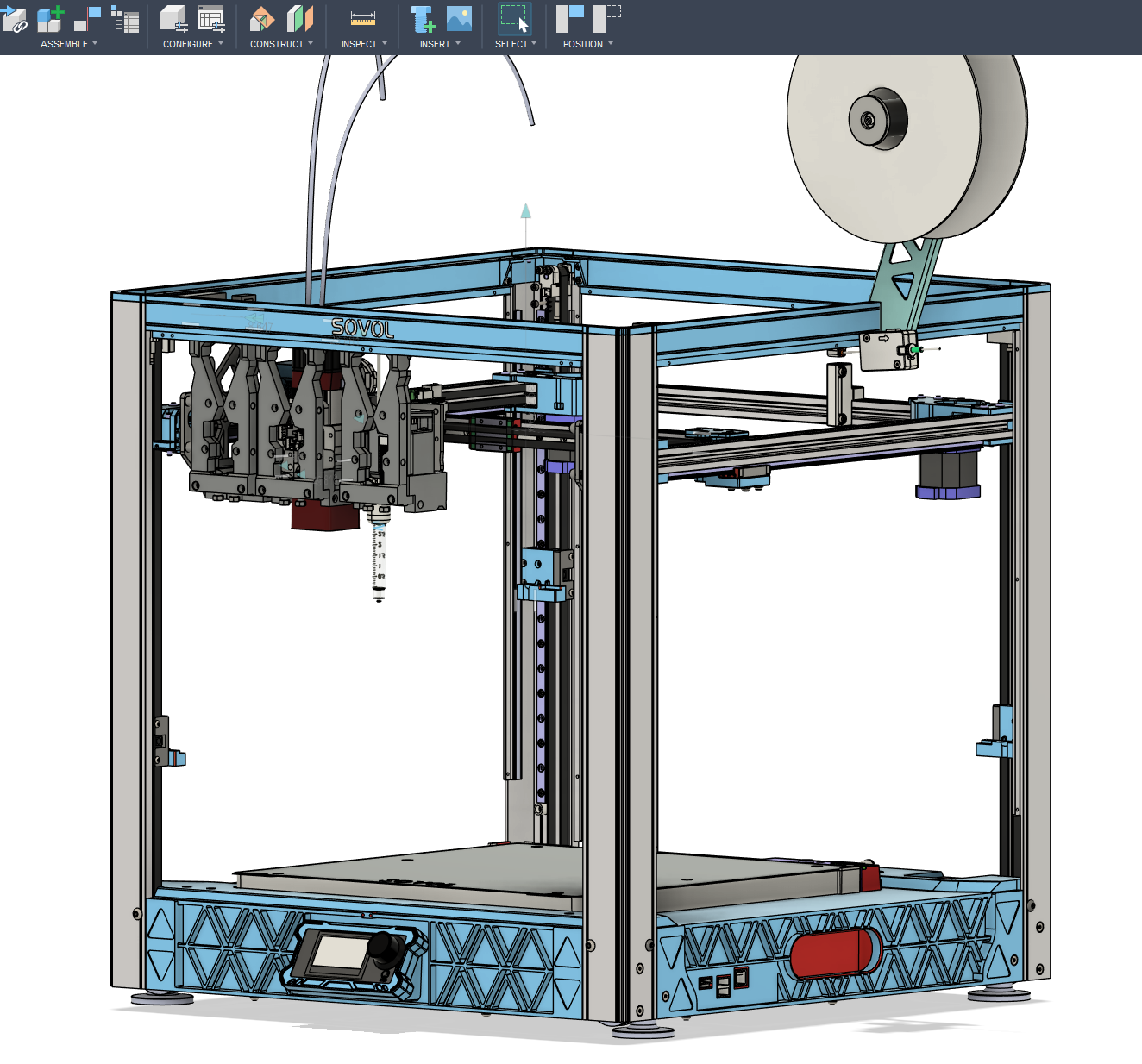Image resolution: width=1142 pixels, height=1064 pixels.
Task: Expand the CONSTRUCT dropdown menu
Action: pos(281,44)
